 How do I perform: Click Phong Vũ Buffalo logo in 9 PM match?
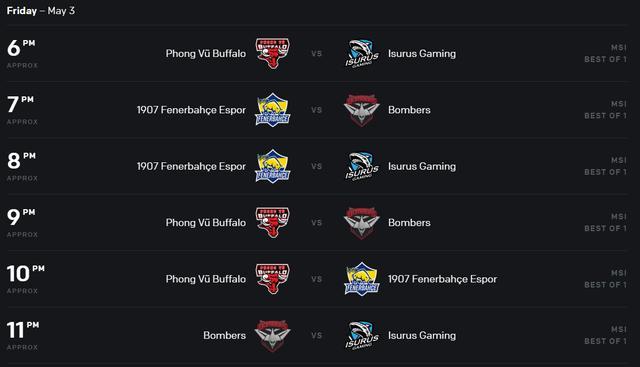[x=273, y=222]
